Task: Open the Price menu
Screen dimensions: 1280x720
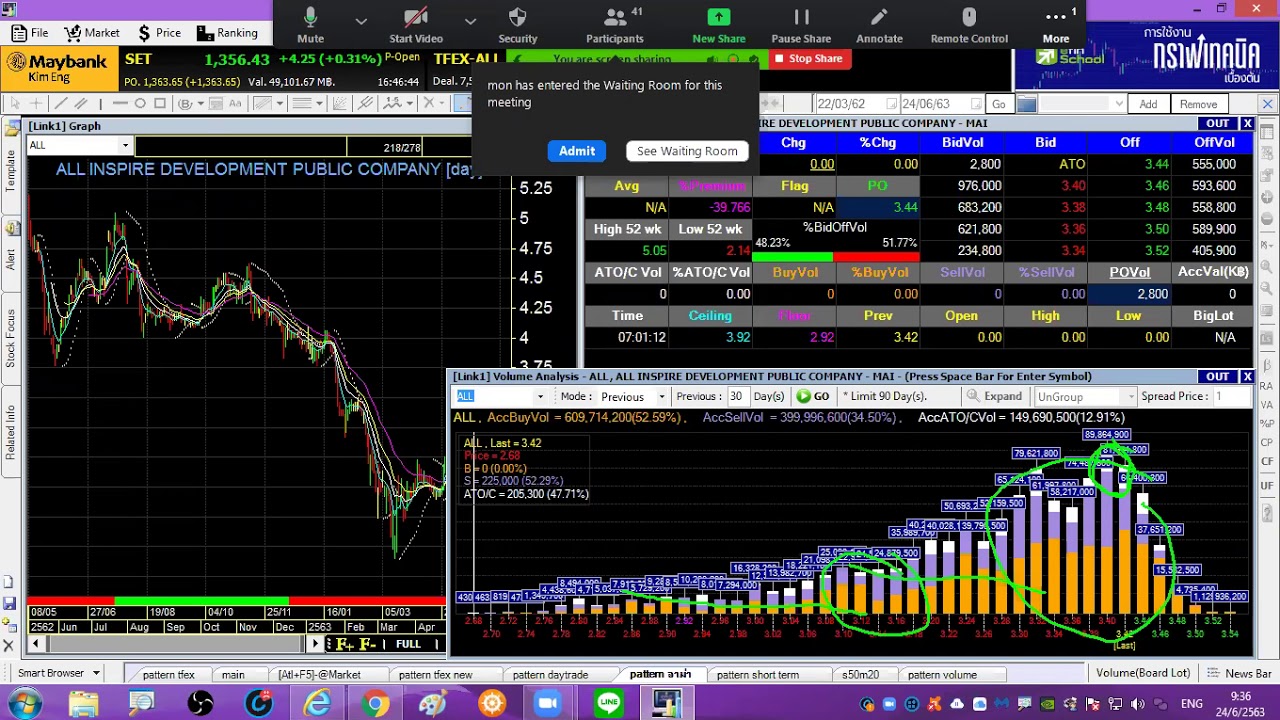Action: [159, 33]
